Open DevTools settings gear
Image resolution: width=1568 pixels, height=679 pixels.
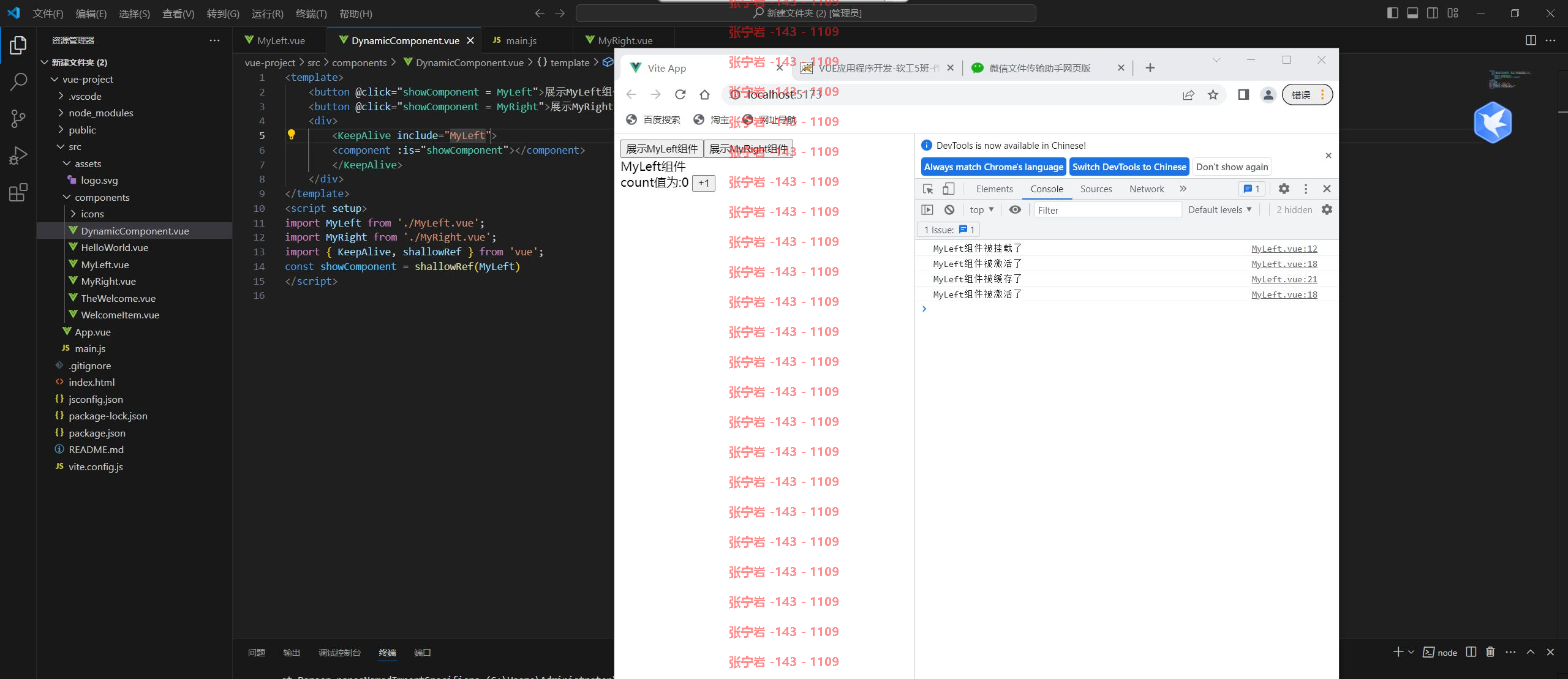[1284, 189]
